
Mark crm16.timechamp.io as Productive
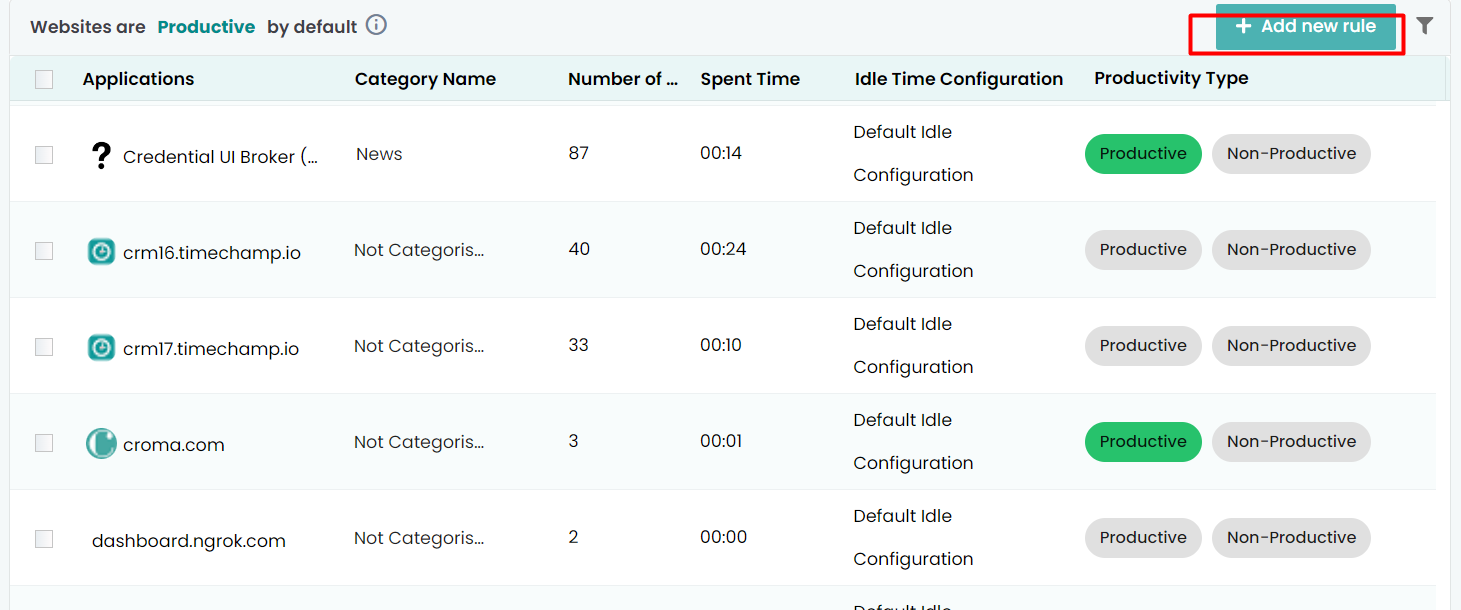point(1143,250)
